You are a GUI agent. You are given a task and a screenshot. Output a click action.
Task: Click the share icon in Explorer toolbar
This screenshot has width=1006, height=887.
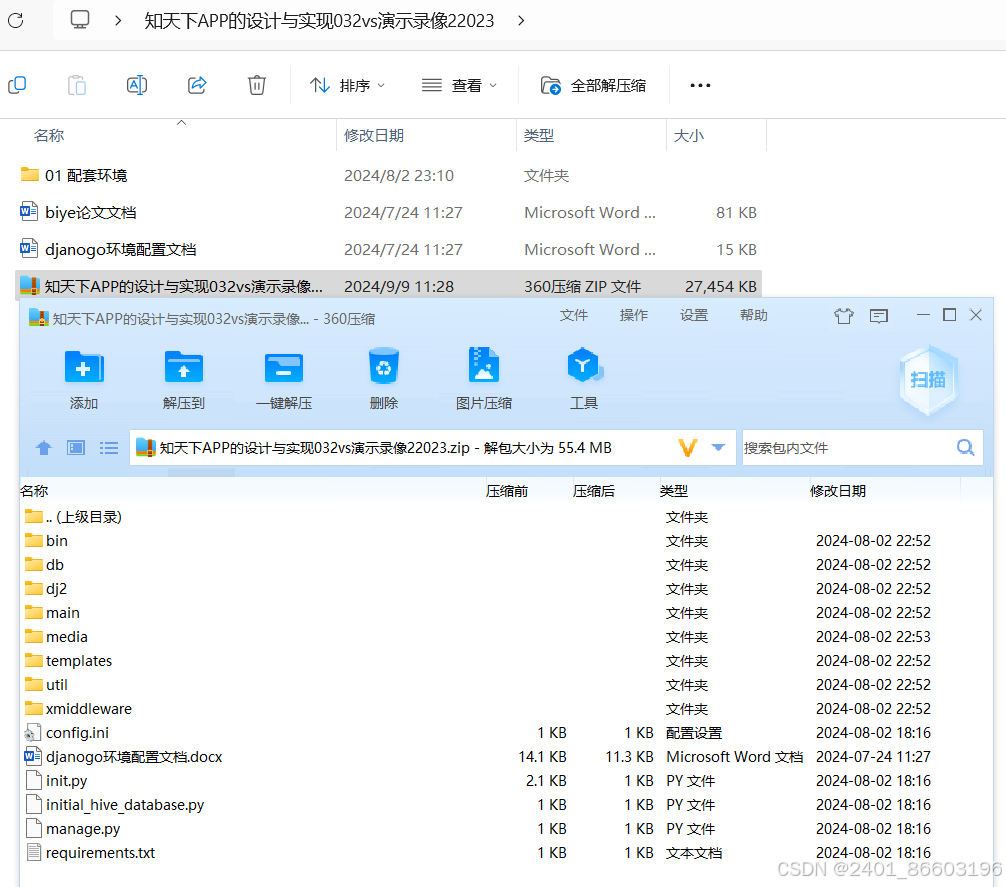pyautogui.click(x=197, y=85)
